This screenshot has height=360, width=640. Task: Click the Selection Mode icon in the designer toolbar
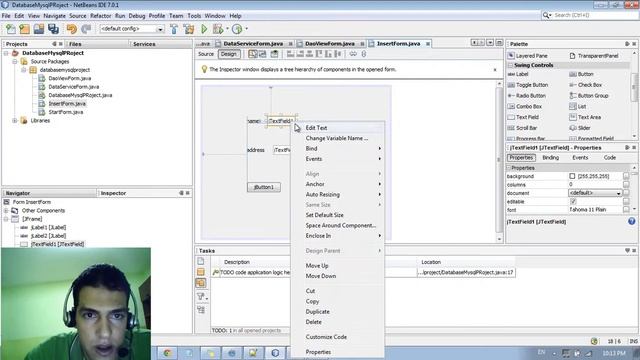[253, 54]
